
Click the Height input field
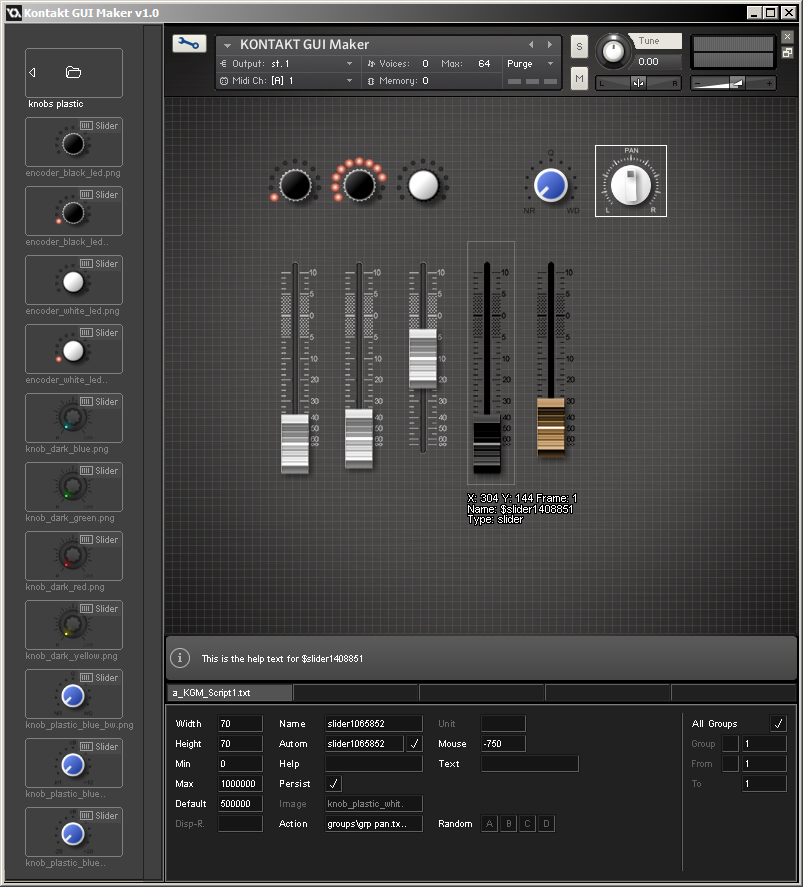coord(240,743)
